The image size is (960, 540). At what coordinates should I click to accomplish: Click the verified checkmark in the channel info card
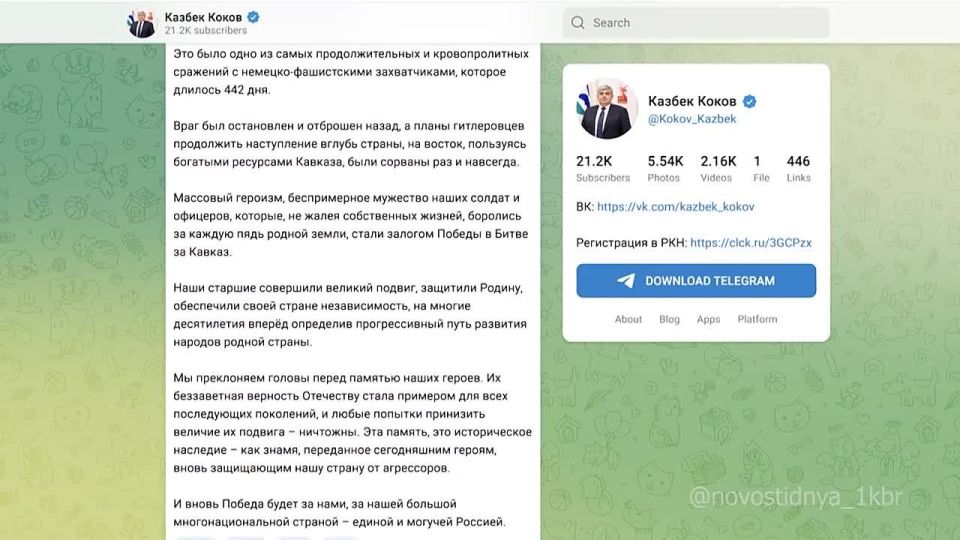pos(749,101)
